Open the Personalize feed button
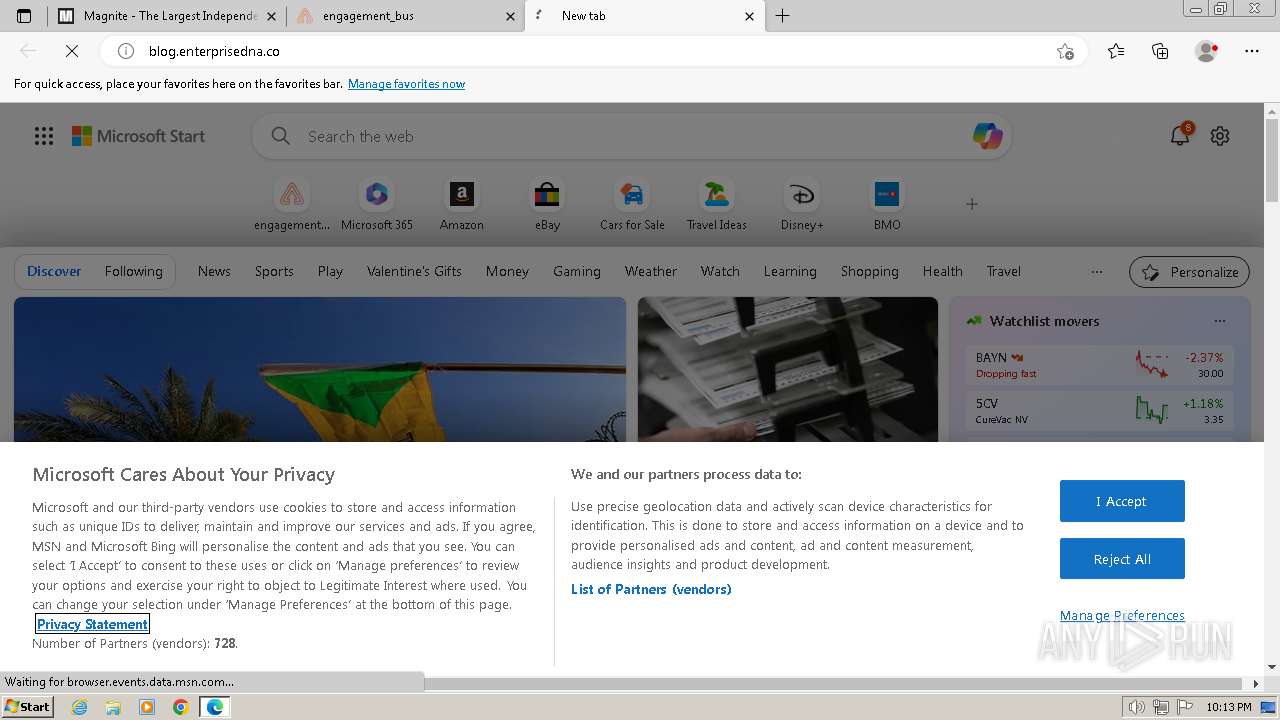Screen dimensions: 1280x720 (1190, 272)
